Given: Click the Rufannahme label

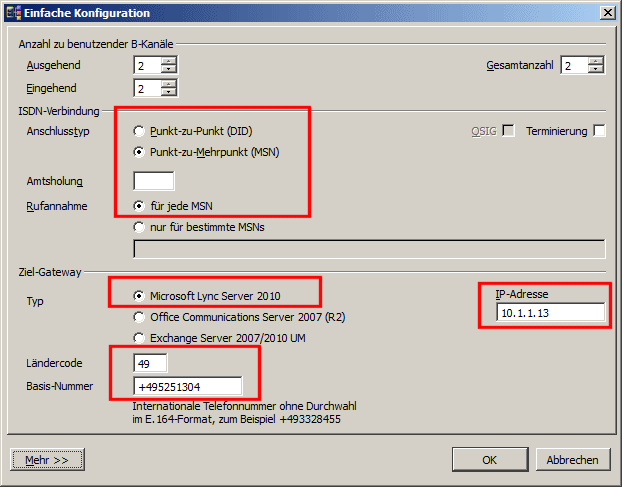Looking at the screenshot, I should 57,206.
